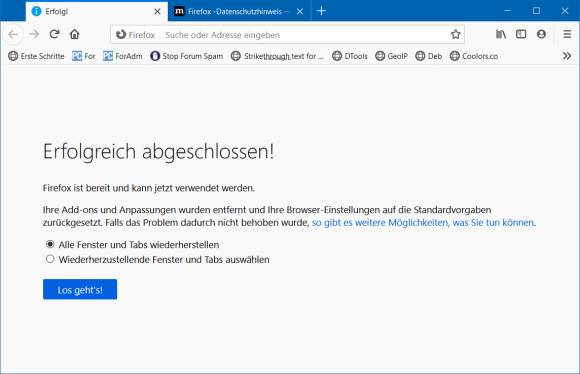
Task: Show more bookmarks with double chevron
Action: 567,56
